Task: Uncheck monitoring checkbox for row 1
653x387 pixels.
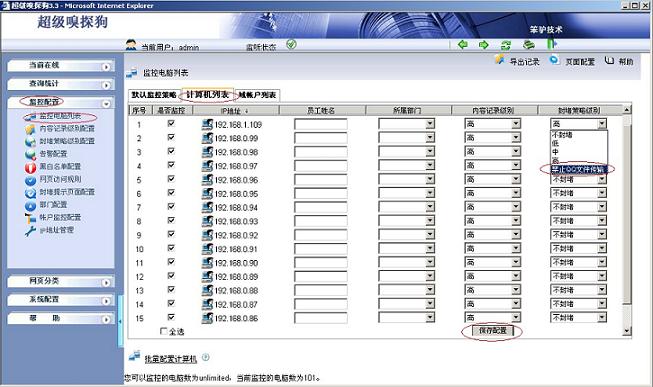Action: tap(171, 123)
